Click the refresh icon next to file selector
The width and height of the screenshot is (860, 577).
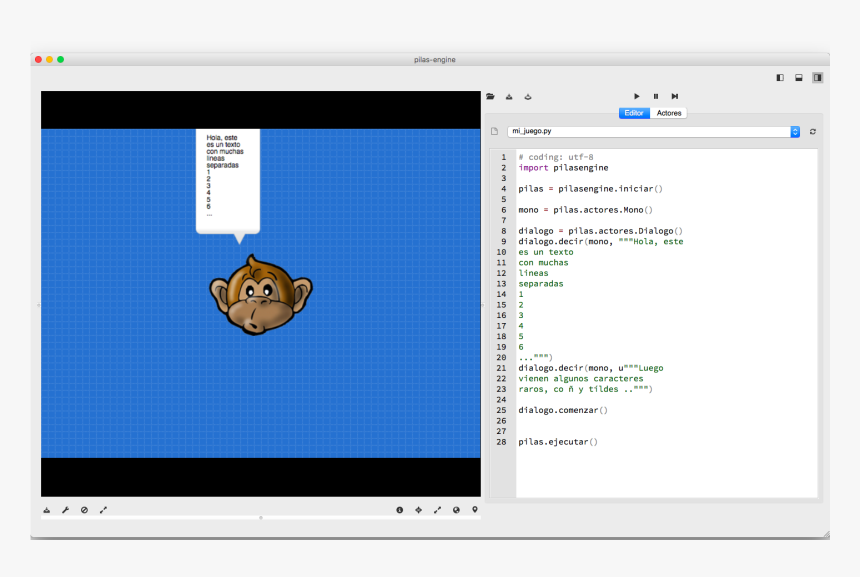813,131
